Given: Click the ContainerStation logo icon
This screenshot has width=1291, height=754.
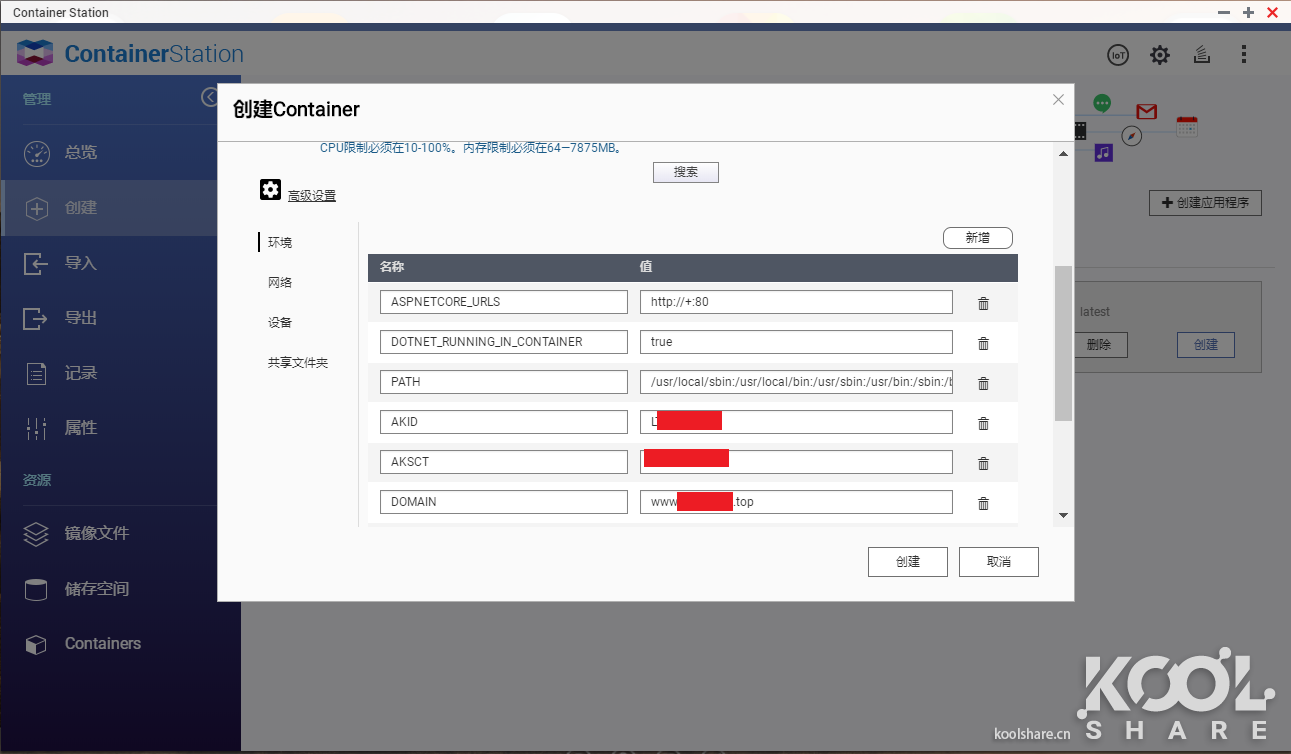Looking at the screenshot, I should (35, 54).
